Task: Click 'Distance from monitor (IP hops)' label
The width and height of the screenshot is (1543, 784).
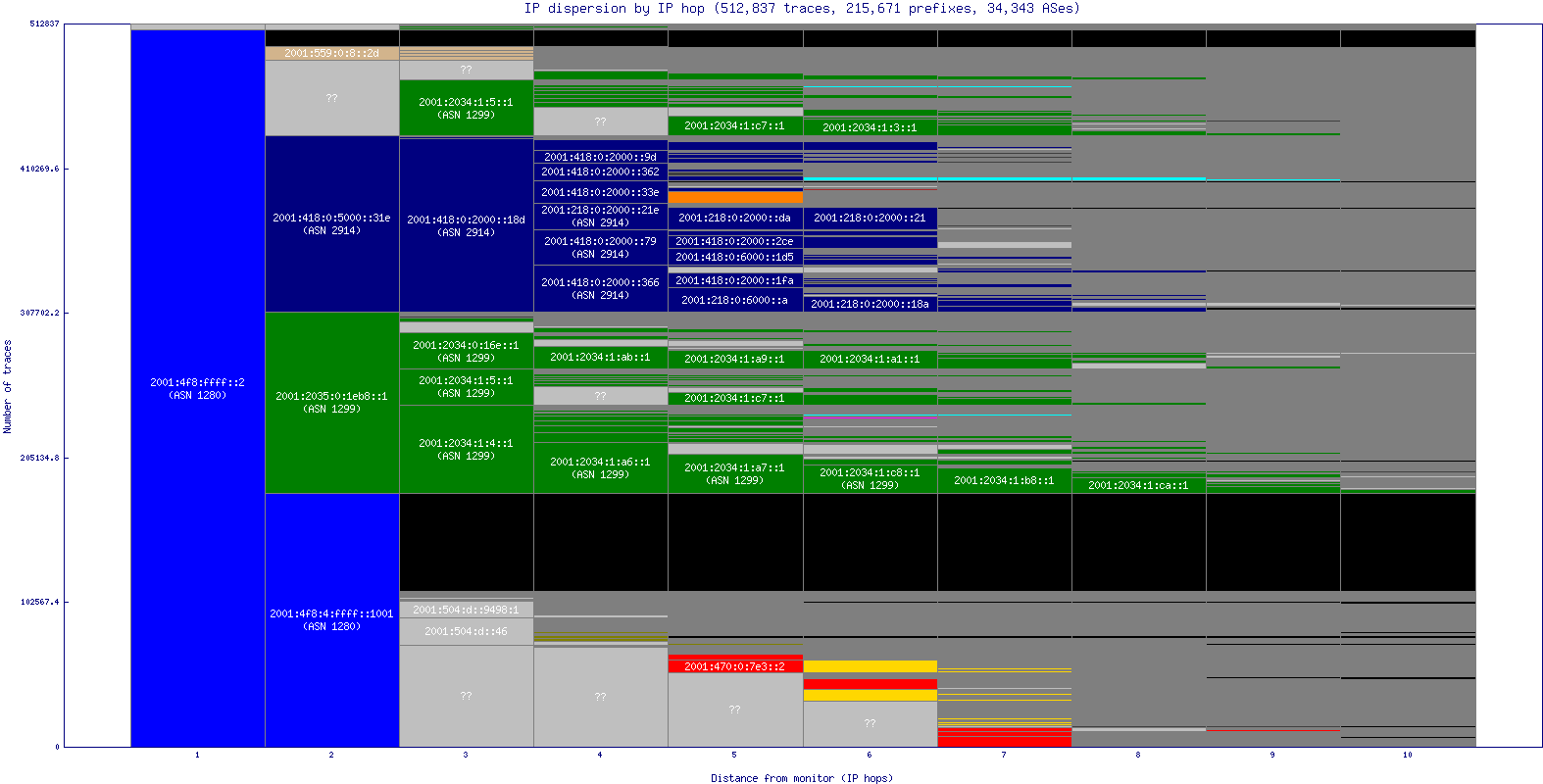Action: click(x=802, y=778)
